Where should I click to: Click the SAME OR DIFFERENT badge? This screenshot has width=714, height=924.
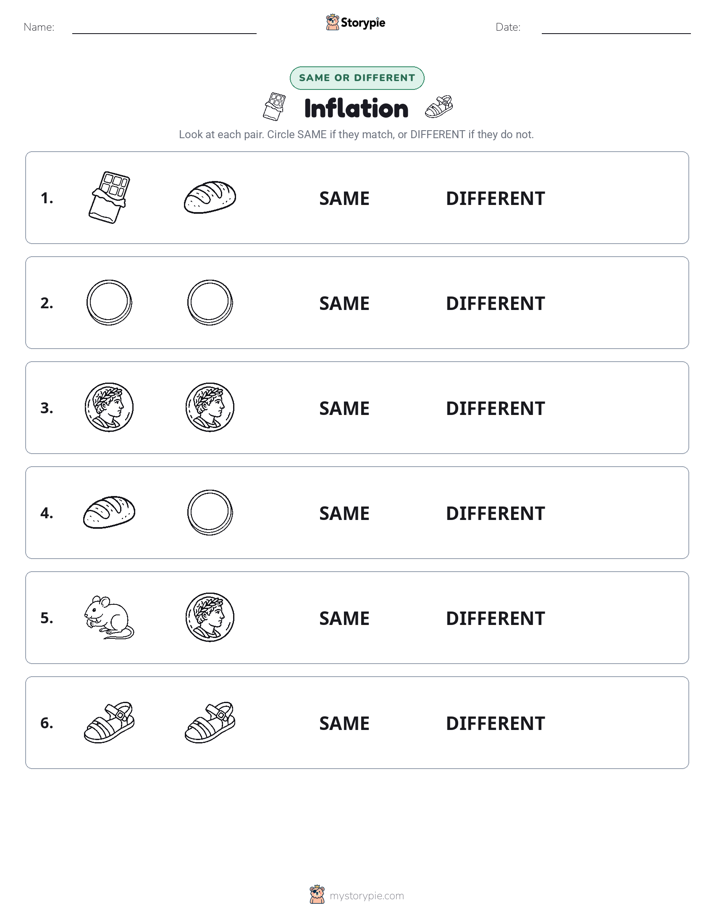coord(357,78)
